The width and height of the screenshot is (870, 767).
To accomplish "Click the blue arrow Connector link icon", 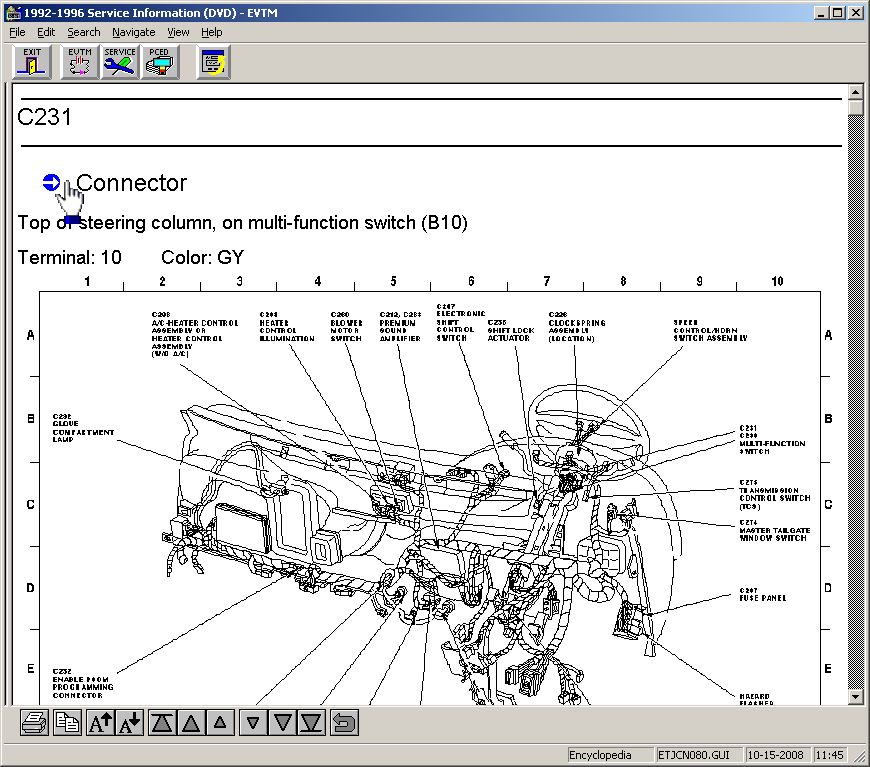I will (51, 182).
